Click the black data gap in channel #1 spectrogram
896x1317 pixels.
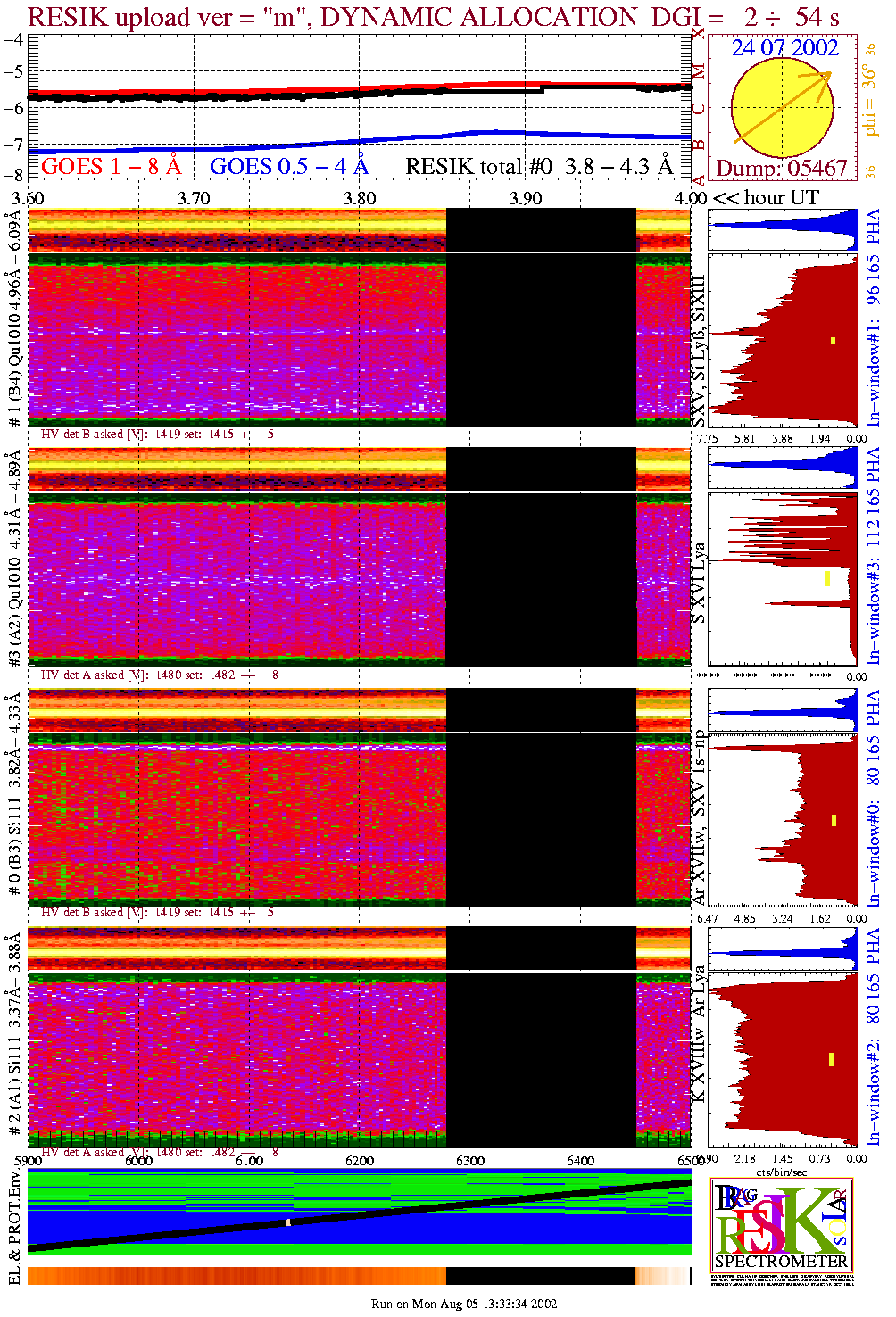(541, 339)
